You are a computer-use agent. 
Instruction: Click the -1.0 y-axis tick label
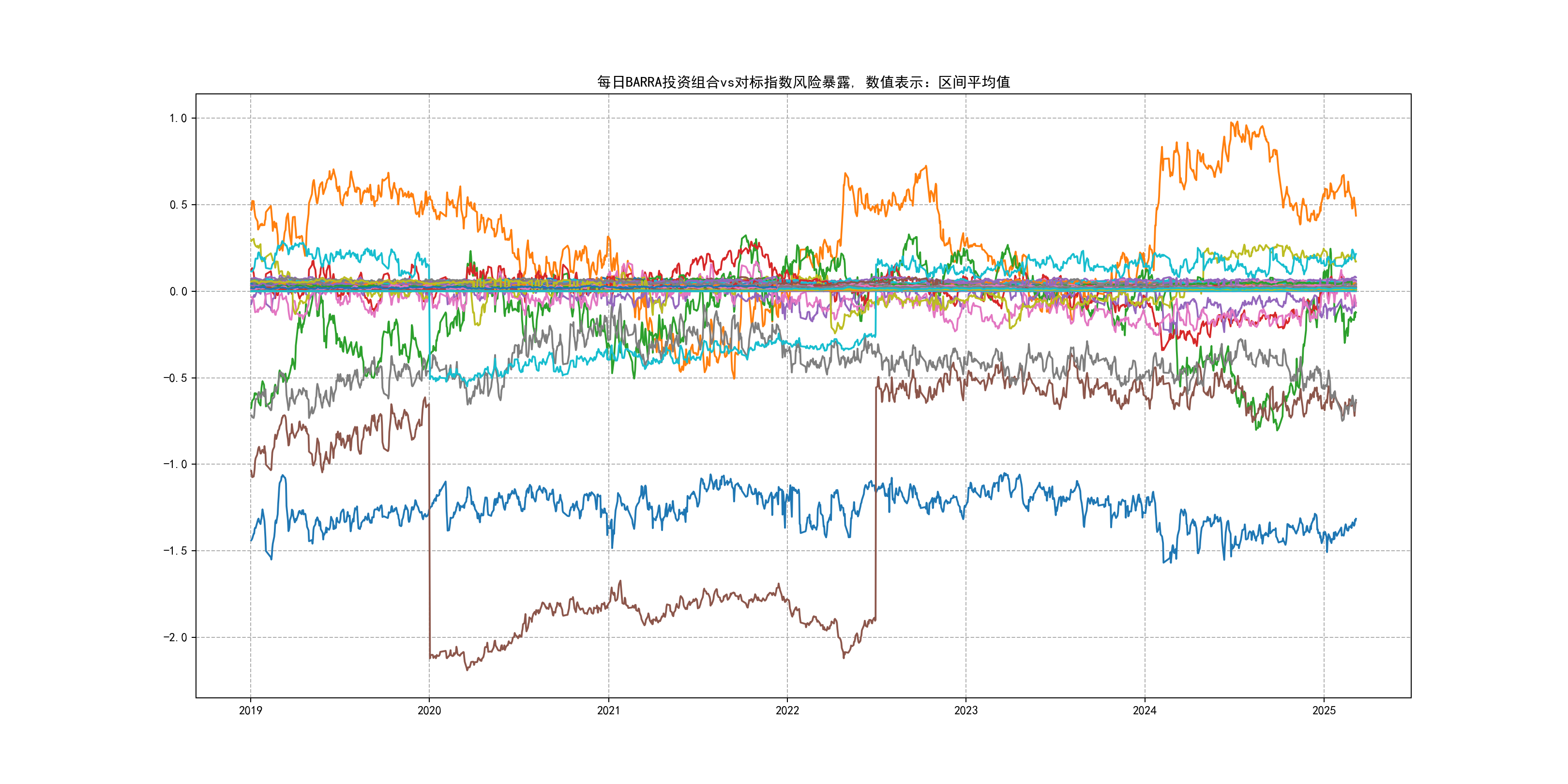click(x=175, y=465)
